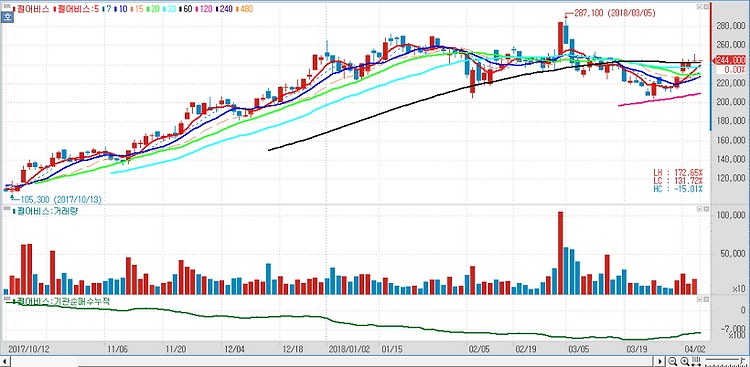Click the LC : 131.72% statistic
750x367 pixels.
tap(678, 180)
